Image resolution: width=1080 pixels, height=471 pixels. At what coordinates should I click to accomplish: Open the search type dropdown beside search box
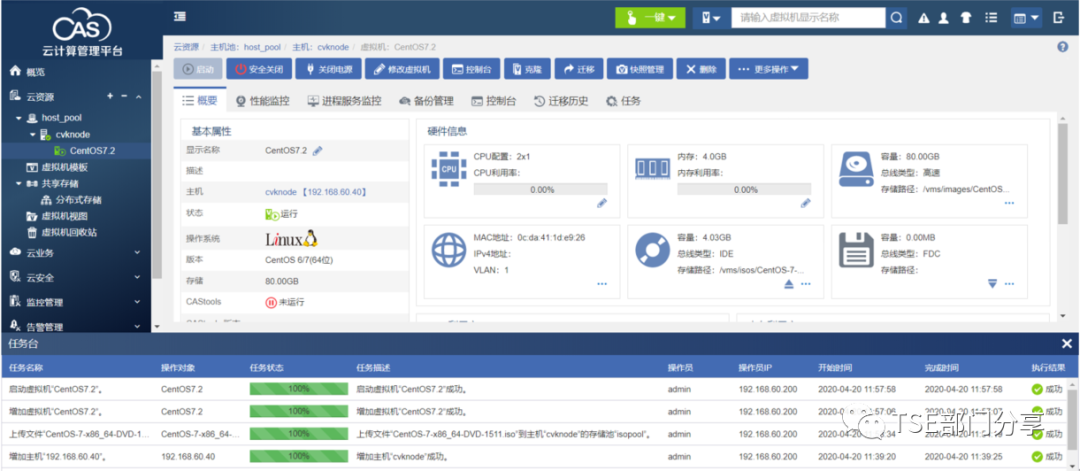pos(712,18)
